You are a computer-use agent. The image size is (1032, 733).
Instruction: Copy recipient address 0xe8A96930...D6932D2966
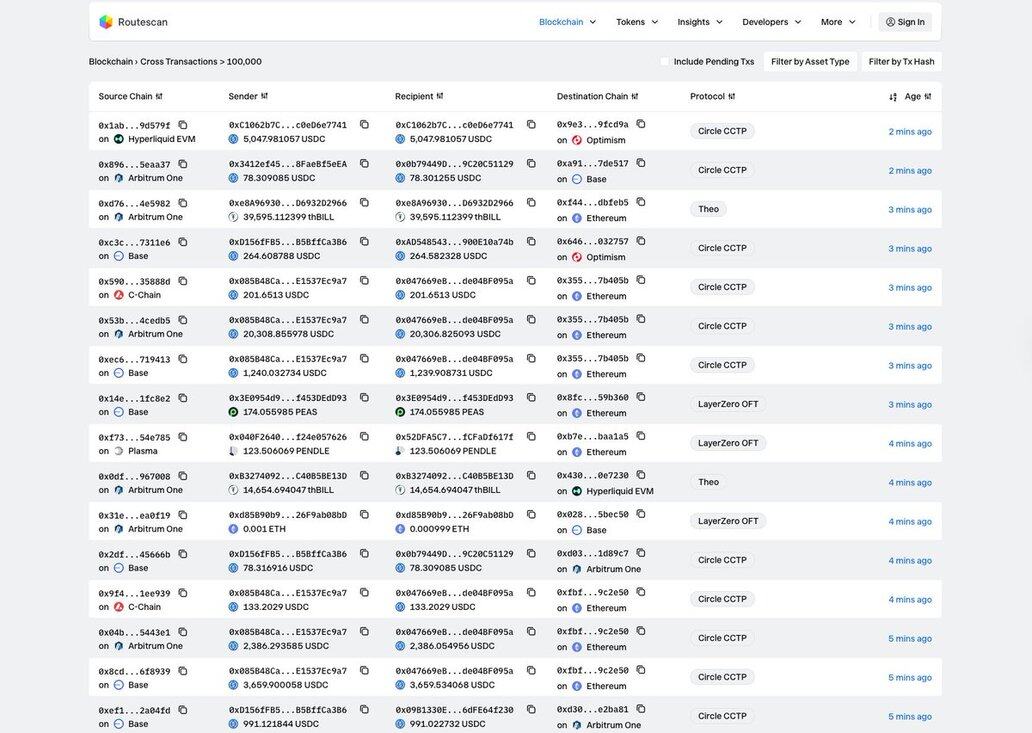tap(531, 203)
